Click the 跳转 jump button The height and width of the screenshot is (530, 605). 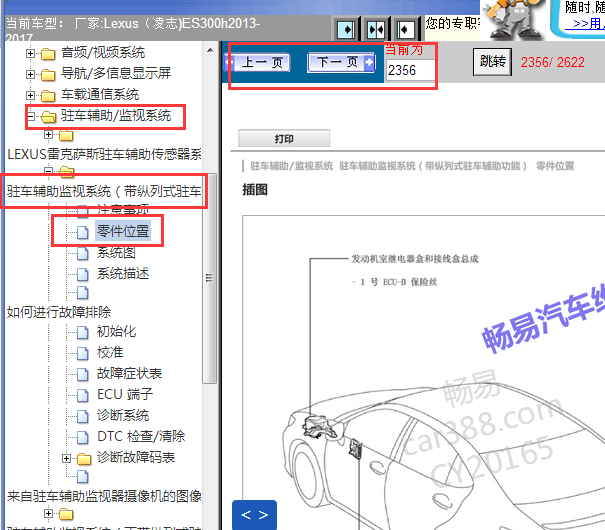click(492, 62)
